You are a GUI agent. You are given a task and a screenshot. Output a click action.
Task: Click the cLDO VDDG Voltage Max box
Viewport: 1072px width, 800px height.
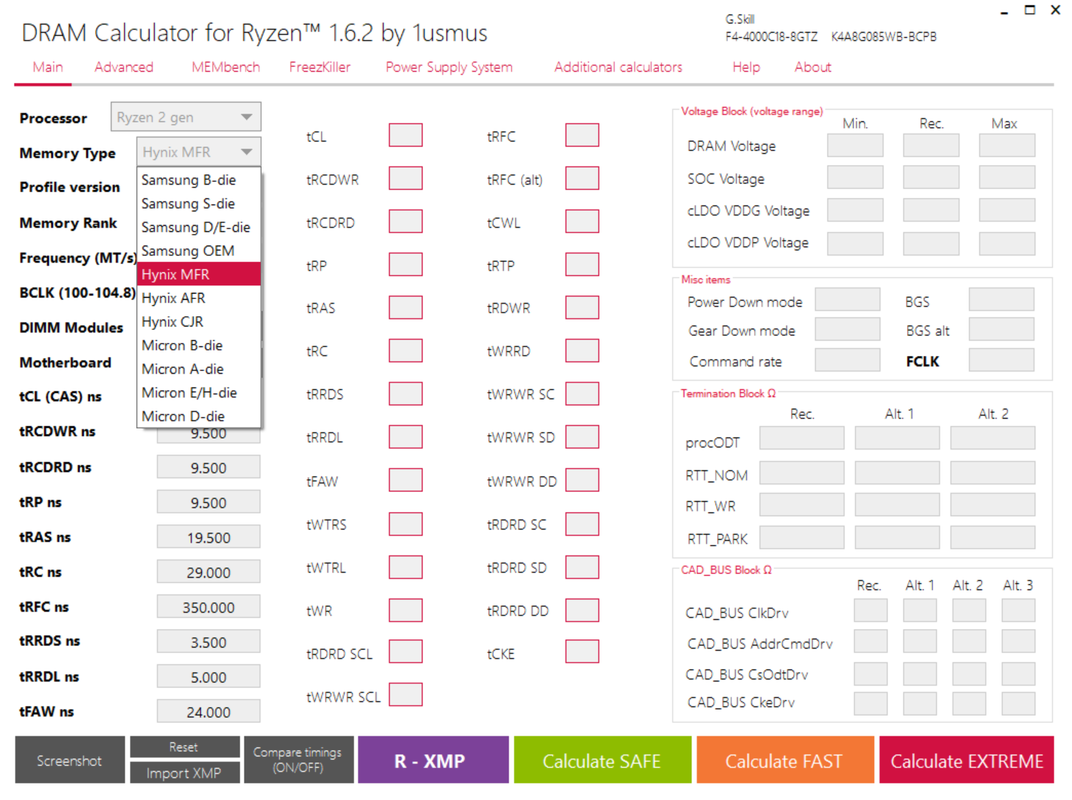click(1007, 210)
